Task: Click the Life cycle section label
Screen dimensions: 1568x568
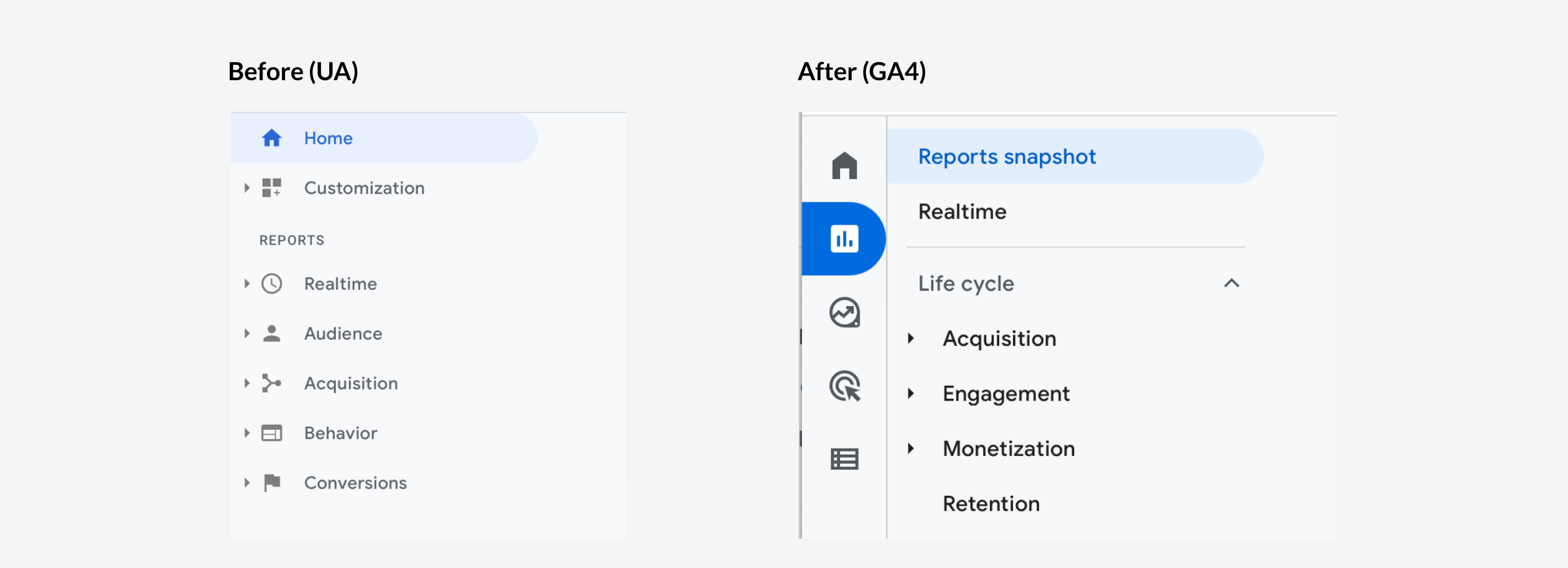Action: point(966,284)
